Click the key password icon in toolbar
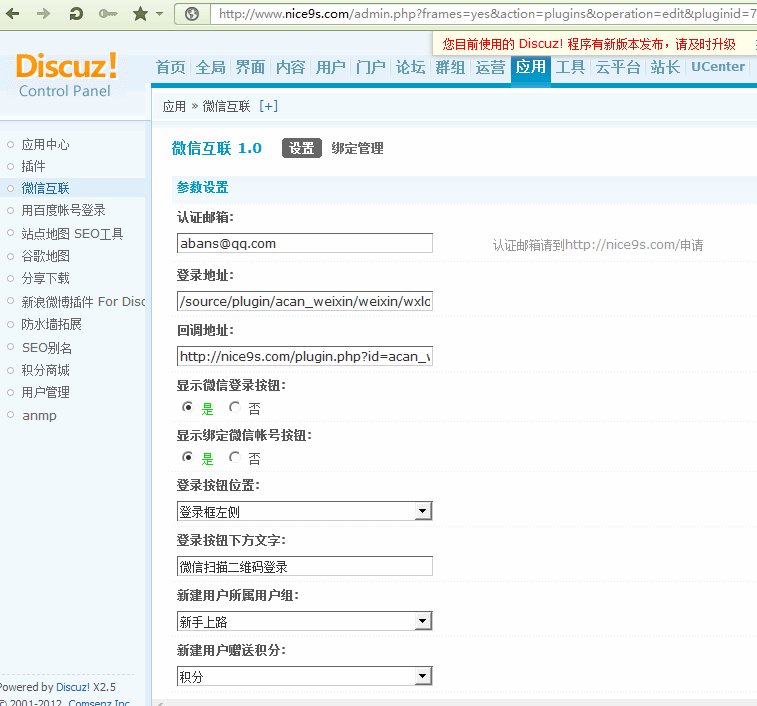 (x=107, y=14)
